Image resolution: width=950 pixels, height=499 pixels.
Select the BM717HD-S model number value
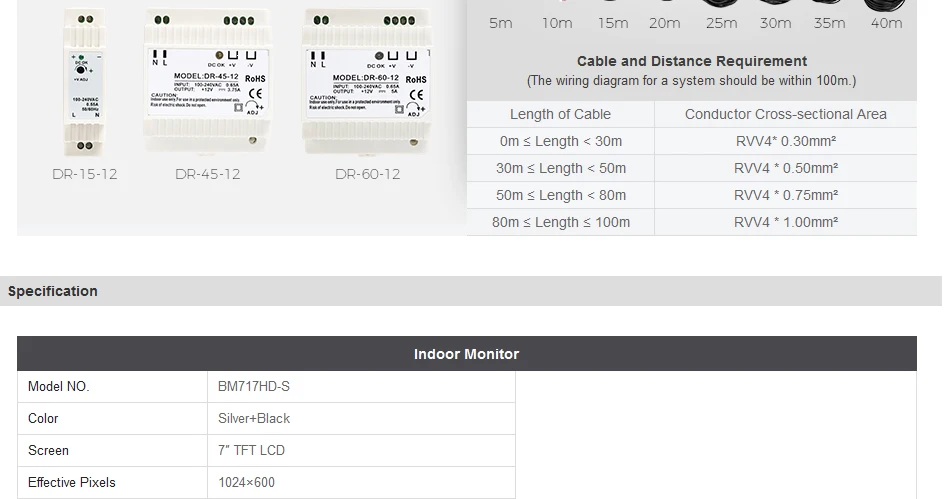pyautogui.click(x=254, y=386)
